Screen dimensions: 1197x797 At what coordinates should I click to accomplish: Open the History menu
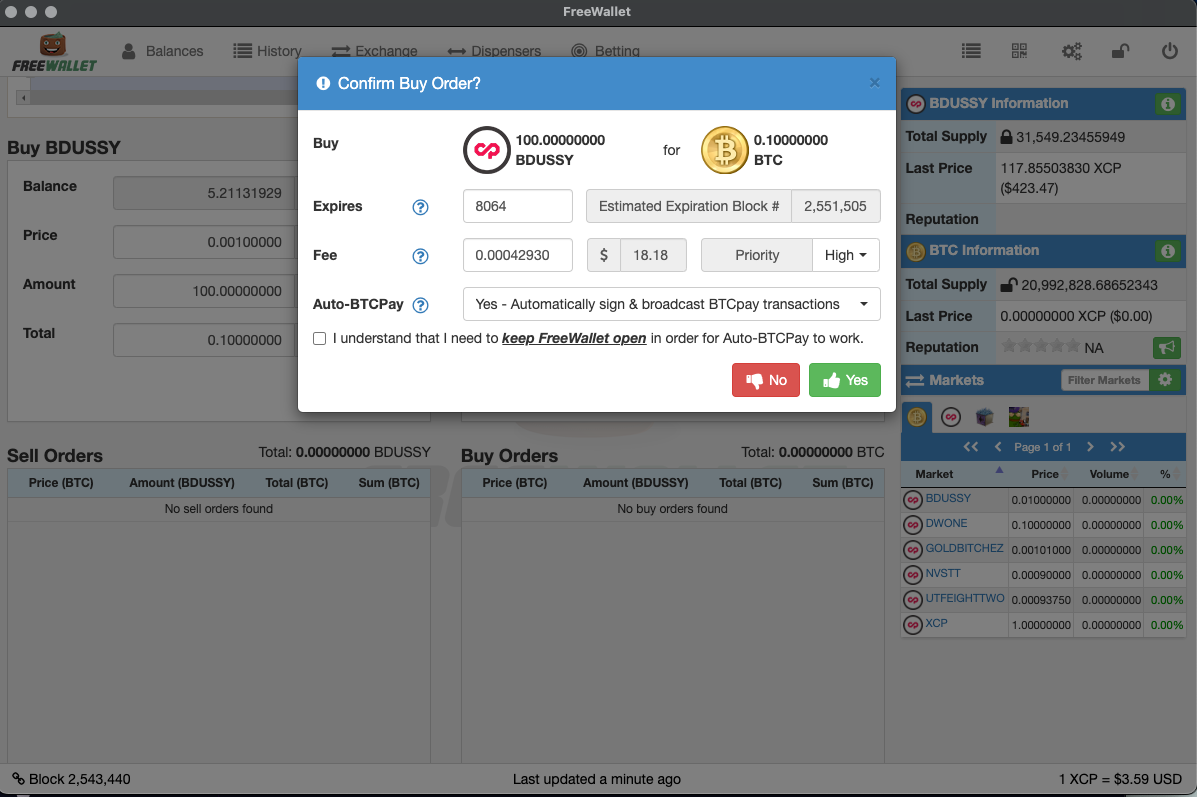(267, 51)
